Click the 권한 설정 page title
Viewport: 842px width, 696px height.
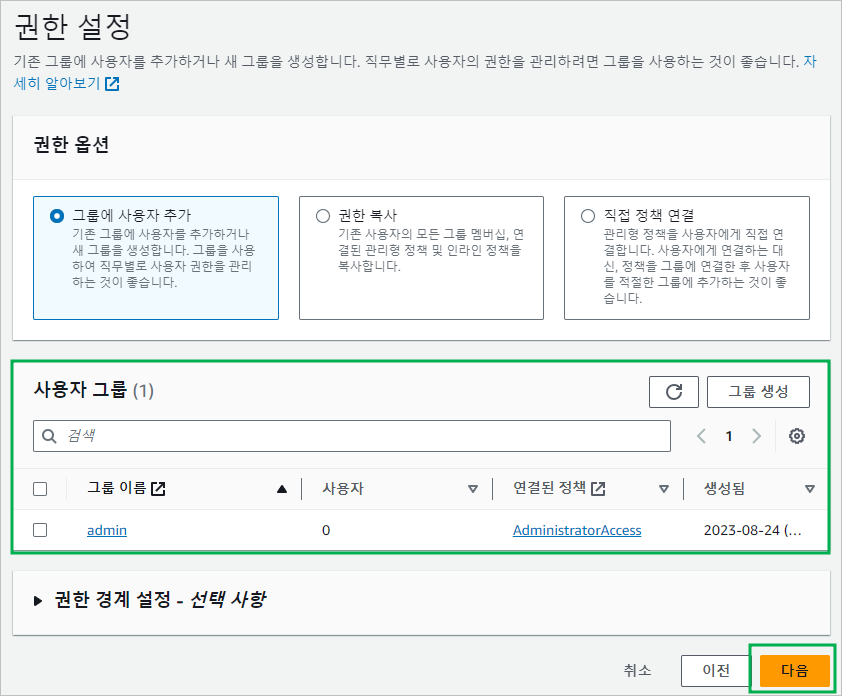click(72, 26)
